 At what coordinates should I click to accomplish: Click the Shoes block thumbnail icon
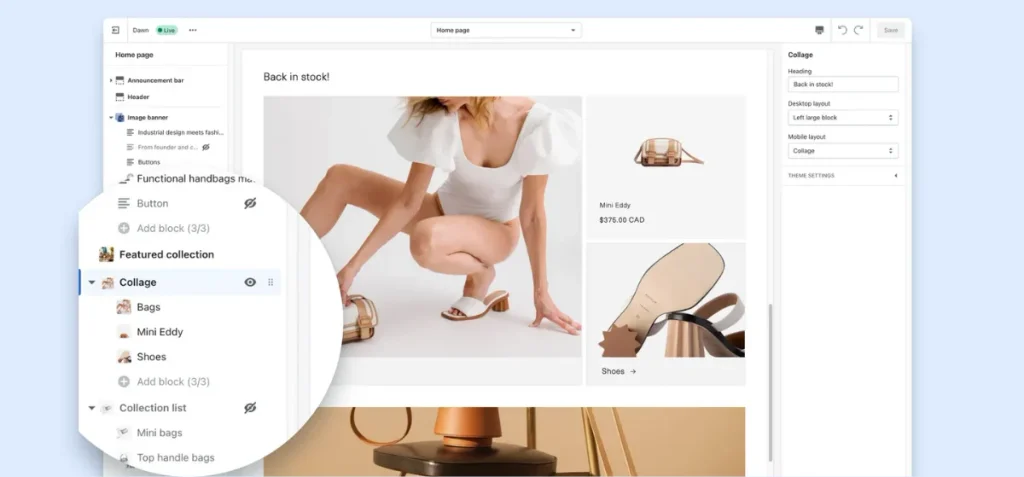click(124, 357)
